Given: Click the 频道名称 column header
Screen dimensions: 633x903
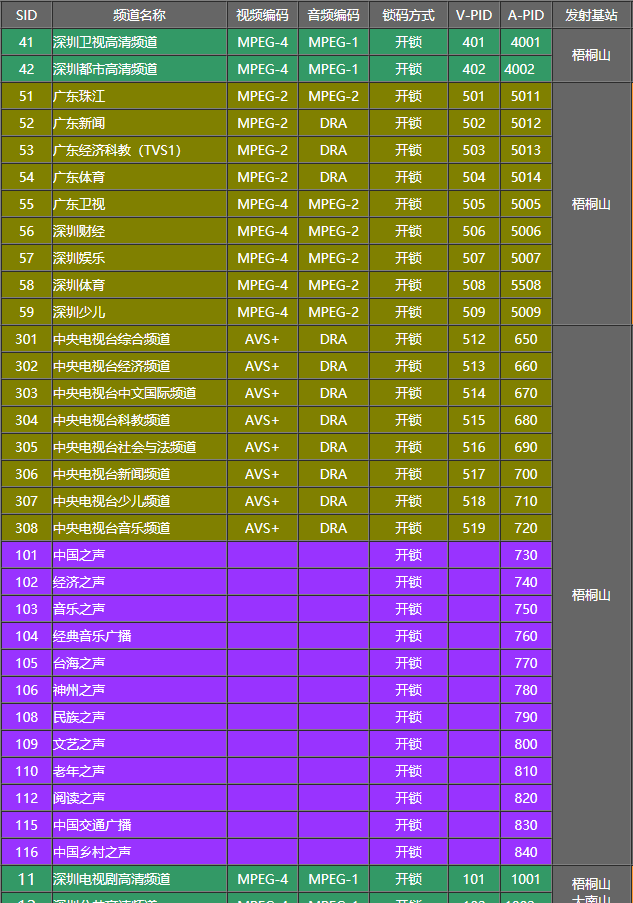Looking at the screenshot, I should point(139,15).
